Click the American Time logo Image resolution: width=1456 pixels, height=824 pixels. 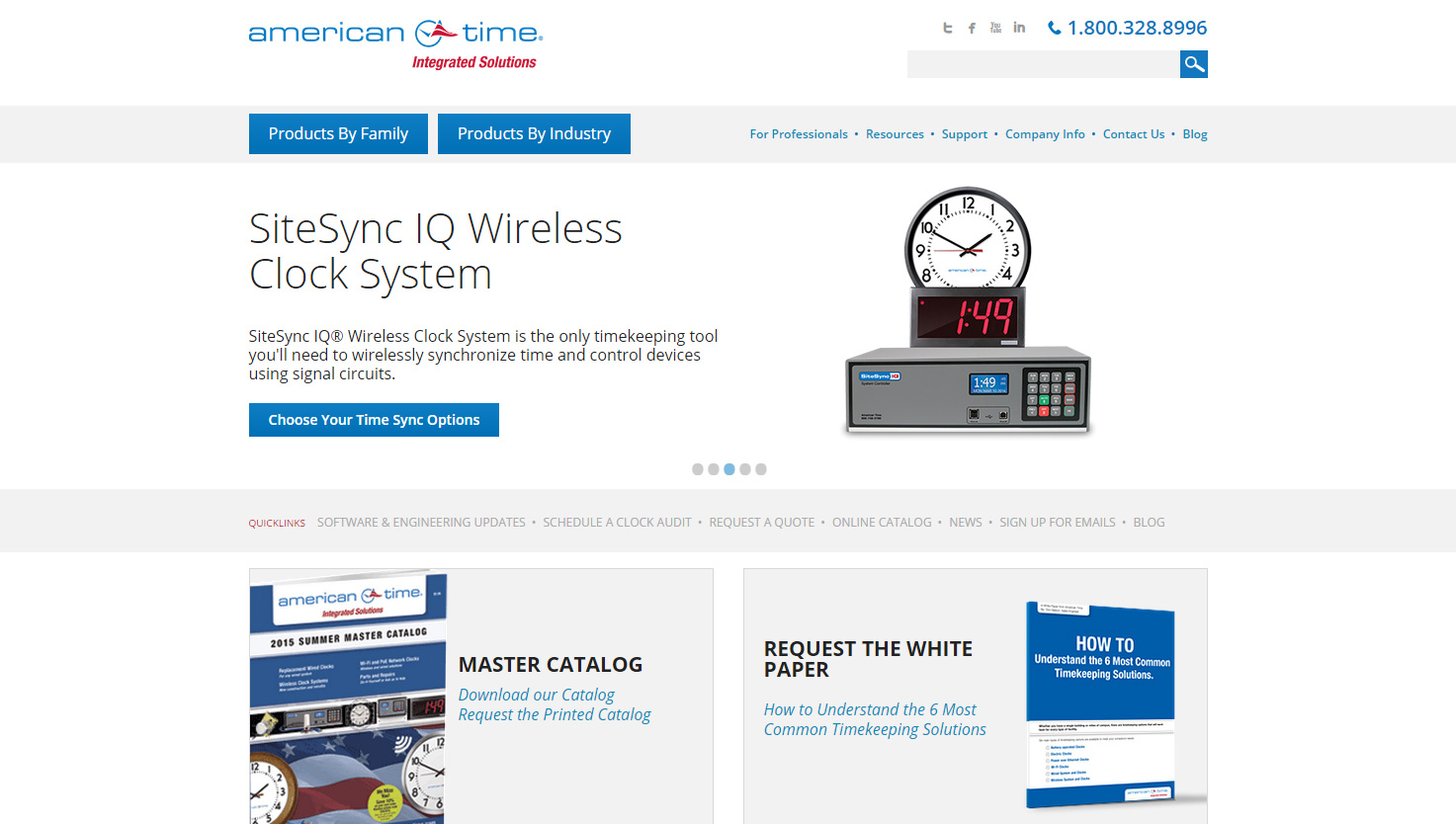click(395, 44)
